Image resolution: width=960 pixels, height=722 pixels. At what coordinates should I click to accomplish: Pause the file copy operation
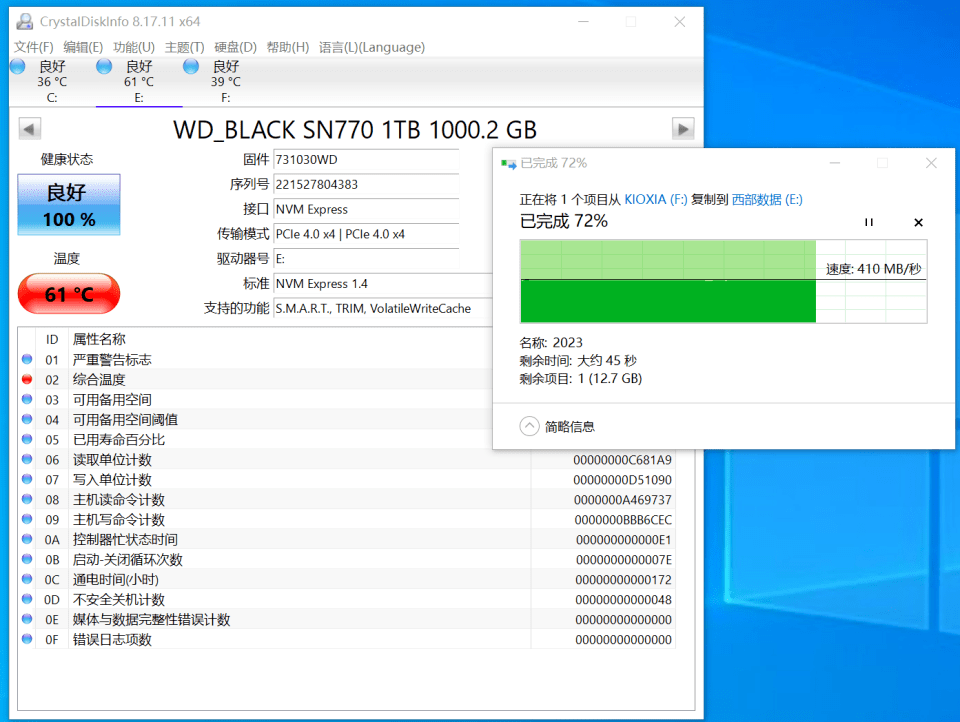pos(869,222)
